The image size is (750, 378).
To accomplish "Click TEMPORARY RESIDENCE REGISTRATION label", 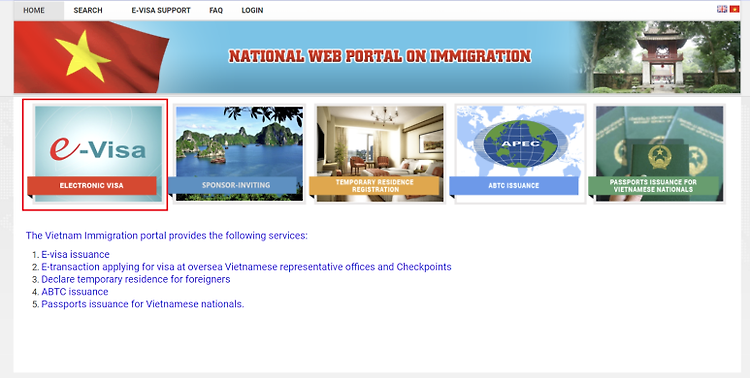I will 374,186.
